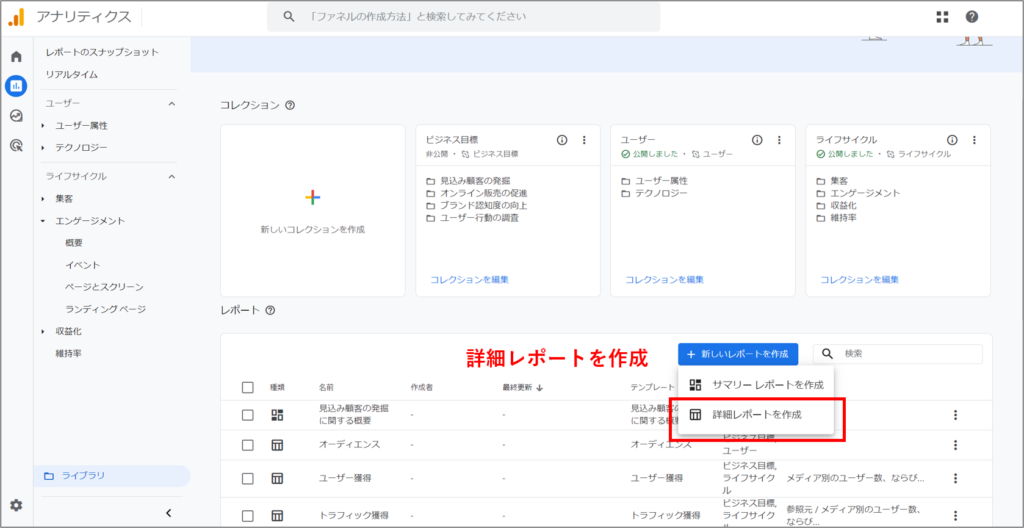Open row menu for ユーザー獲得 report
This screenshot has height=528, width=1024.
(x=955, y=478)
